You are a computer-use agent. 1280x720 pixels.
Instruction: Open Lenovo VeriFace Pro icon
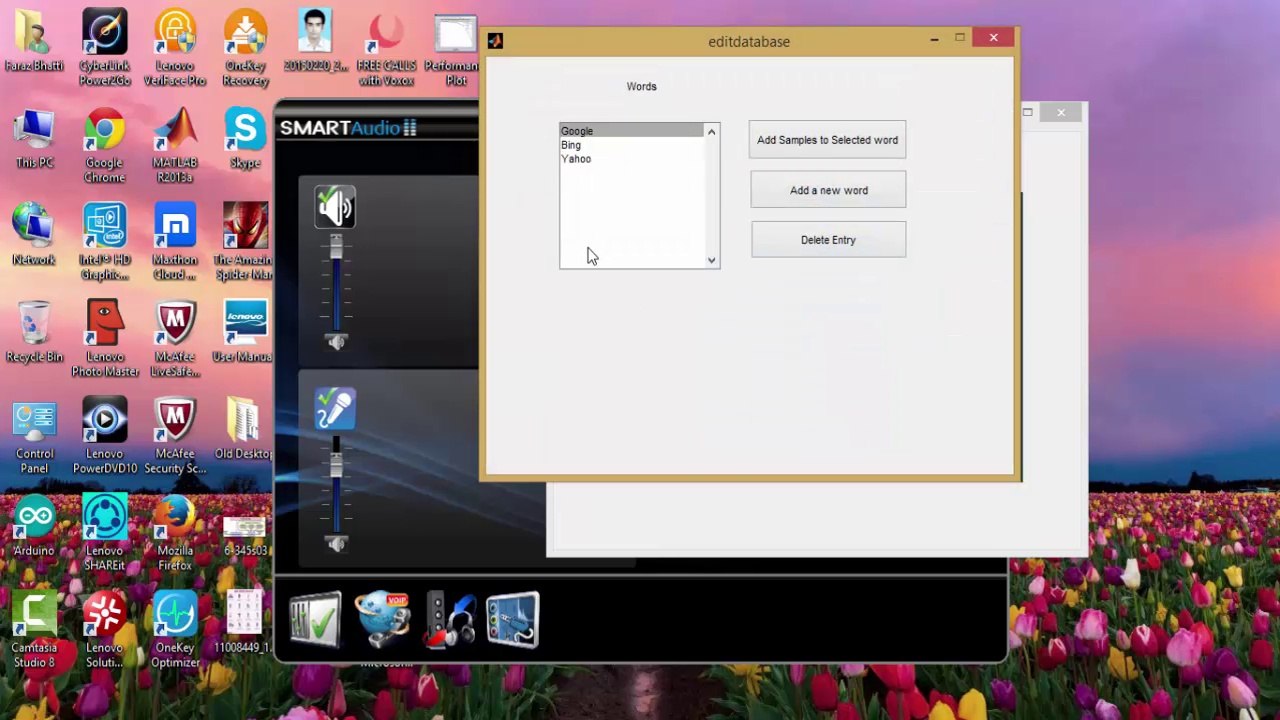(175, 47)
